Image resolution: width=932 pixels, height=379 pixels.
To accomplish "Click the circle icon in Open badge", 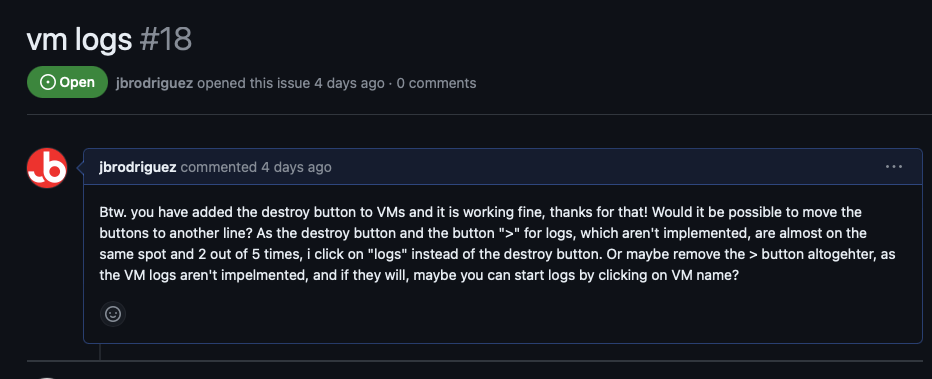I will click(48, 82).
